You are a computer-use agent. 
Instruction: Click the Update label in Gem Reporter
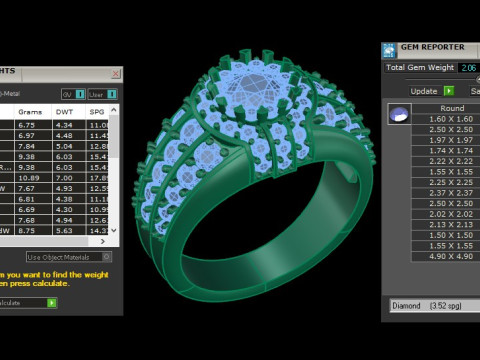(424, 91)
